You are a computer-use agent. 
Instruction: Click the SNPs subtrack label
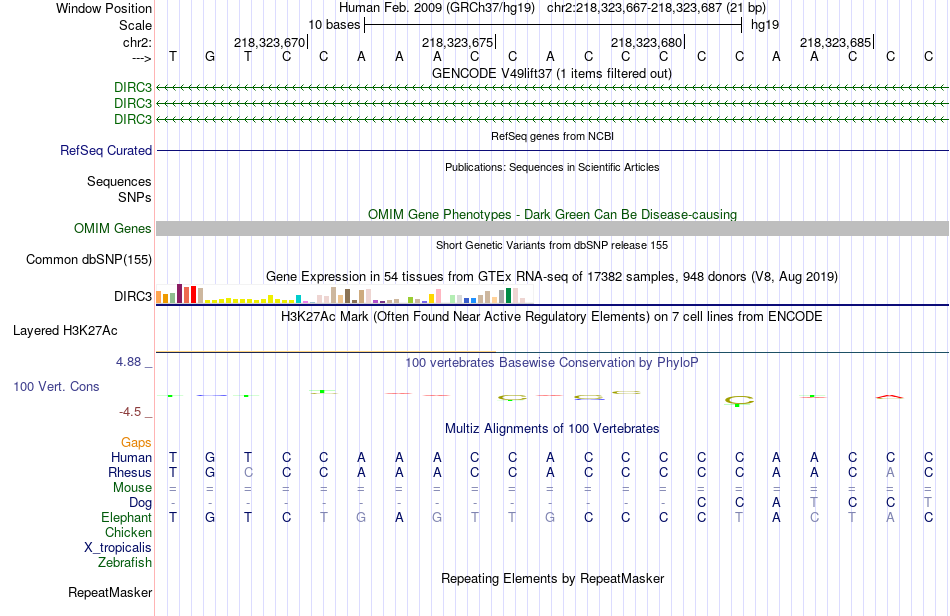[x=135, y=197]
